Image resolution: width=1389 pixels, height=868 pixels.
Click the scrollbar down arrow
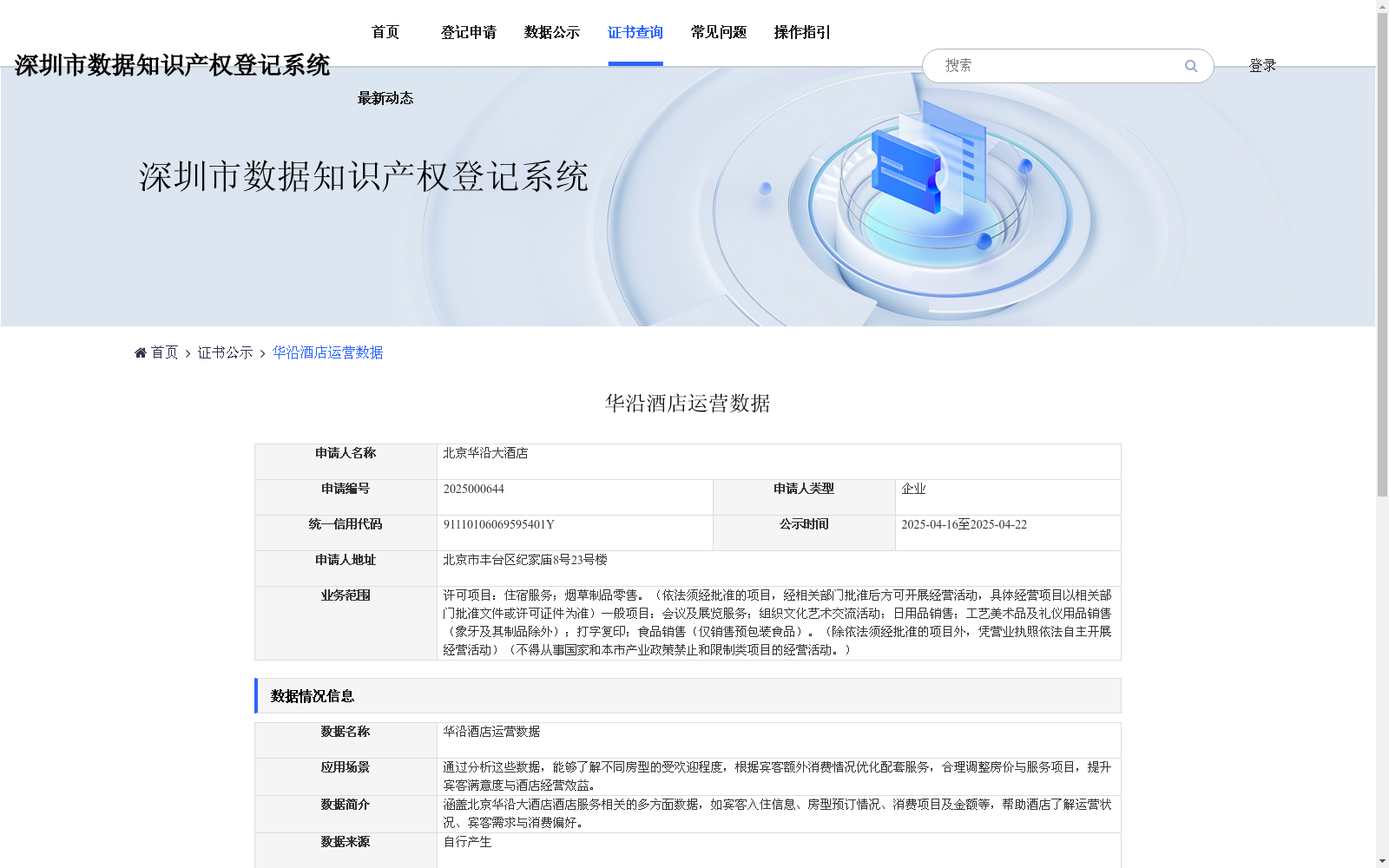(x=1382, y=861)
